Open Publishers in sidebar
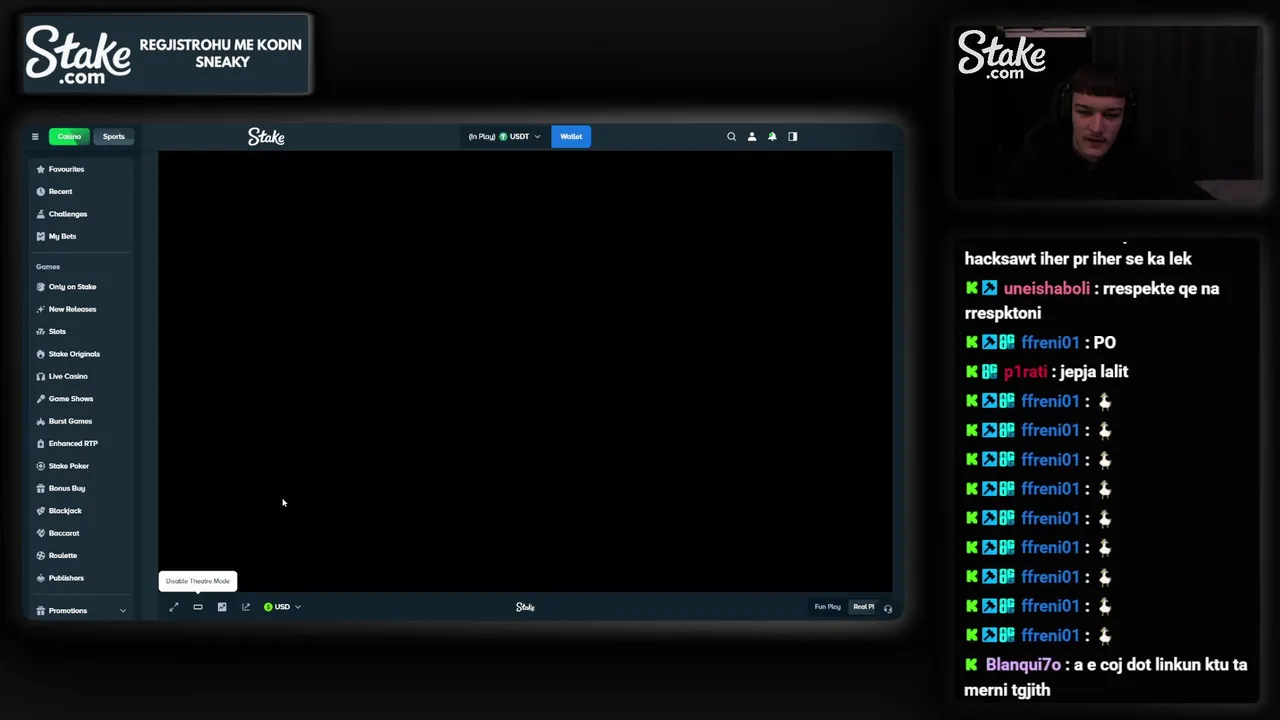 click(66, 578)
